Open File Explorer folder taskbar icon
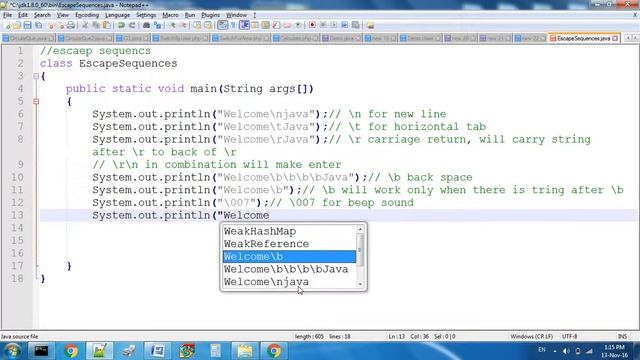Image resolution: width=640 pixels, height=360 pixels. point(245,351)
